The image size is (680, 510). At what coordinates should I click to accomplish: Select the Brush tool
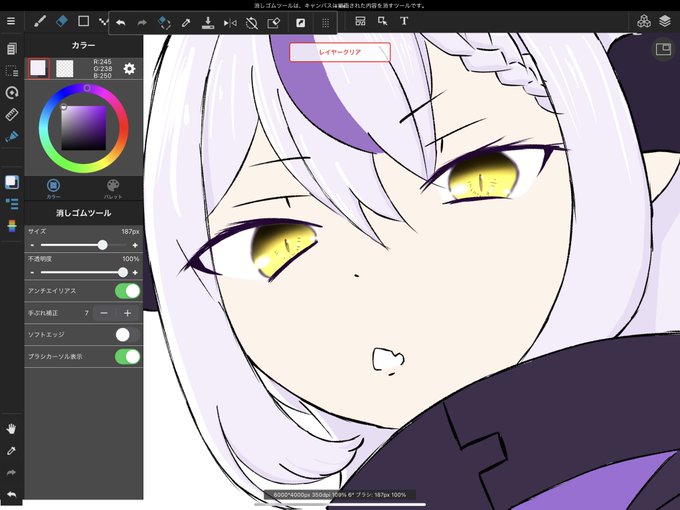point(39,21)
